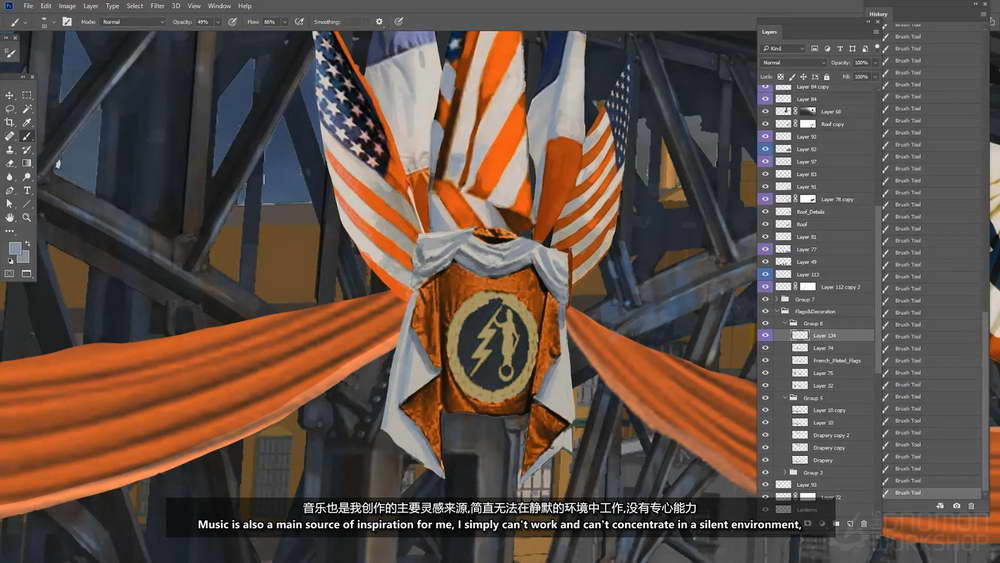This screenshot has width=1000, height=563.
Task: Open the Layer menu
Action: 91,6
